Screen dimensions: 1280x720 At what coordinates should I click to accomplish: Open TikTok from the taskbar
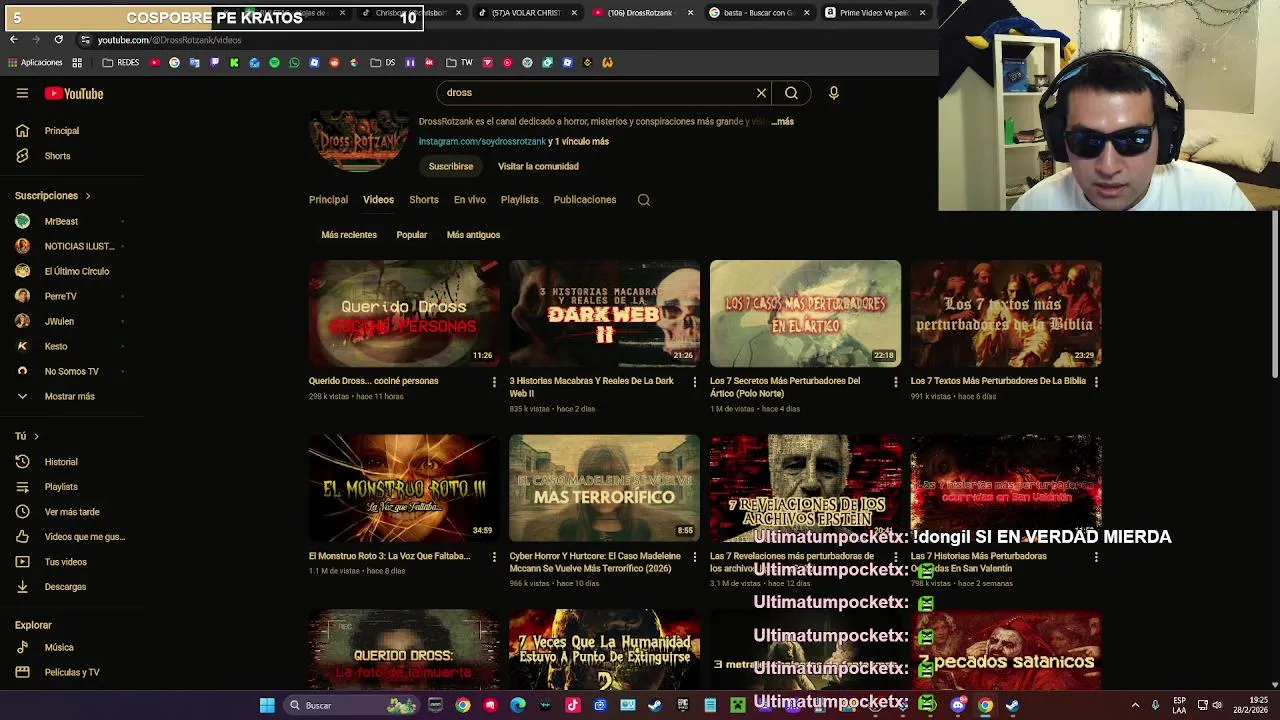pyautogui.click(x=573, y=706)
